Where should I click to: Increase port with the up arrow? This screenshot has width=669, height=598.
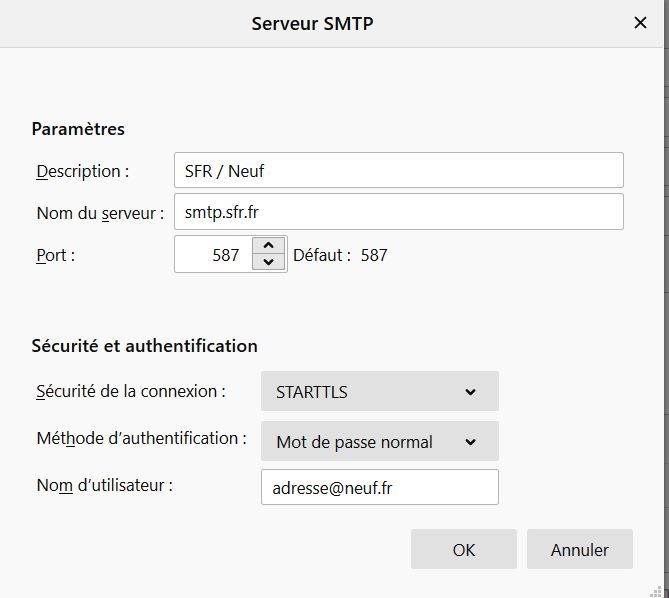(x=268, y=246)
